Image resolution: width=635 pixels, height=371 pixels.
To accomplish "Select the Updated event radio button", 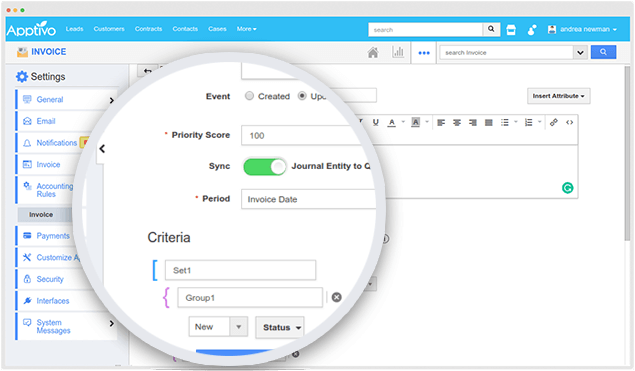I will pyautogui.click(x=302, y=96).
